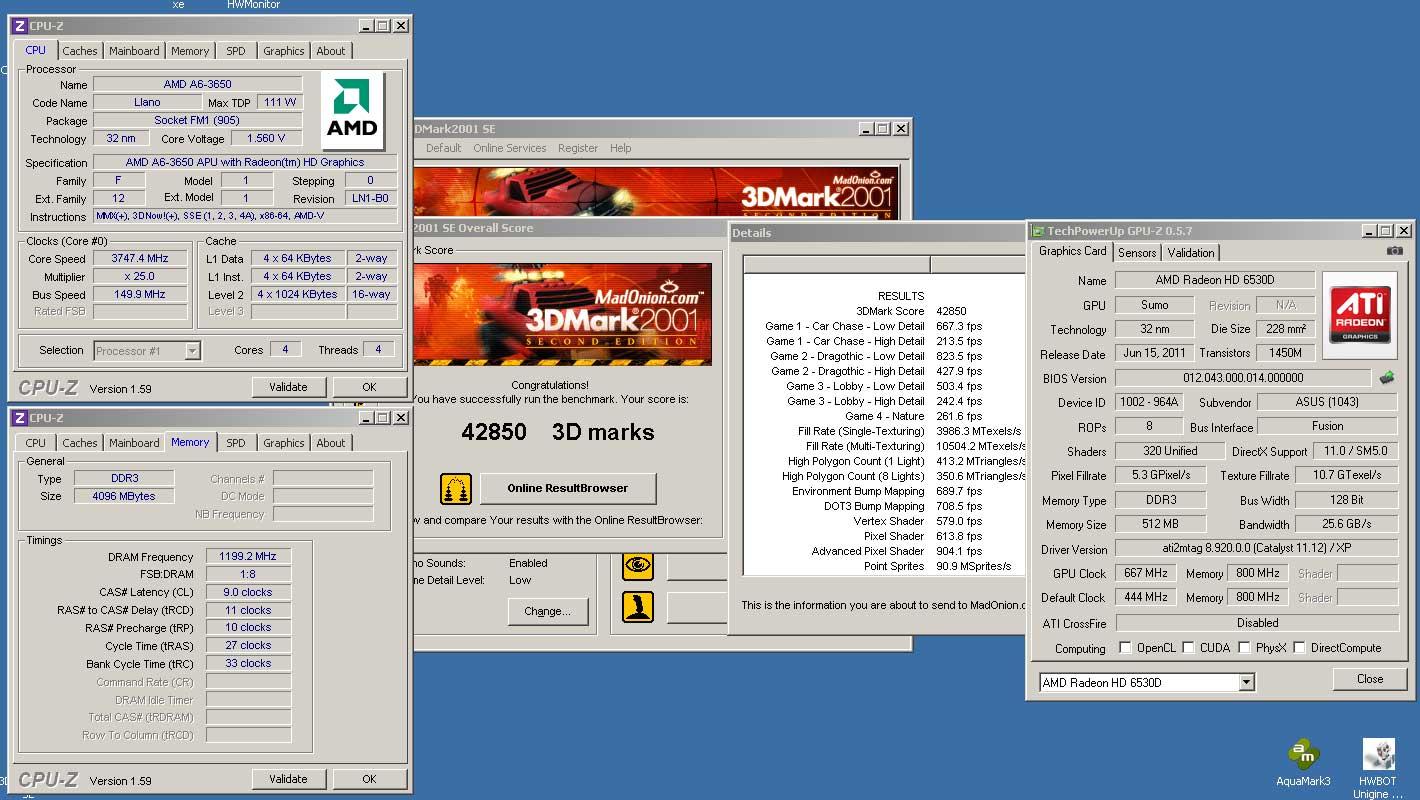Enable the OpenCL checkbox in GPU-Z
The width and height of the screenshot is (1420, 800).
(x=1126, y=648)
